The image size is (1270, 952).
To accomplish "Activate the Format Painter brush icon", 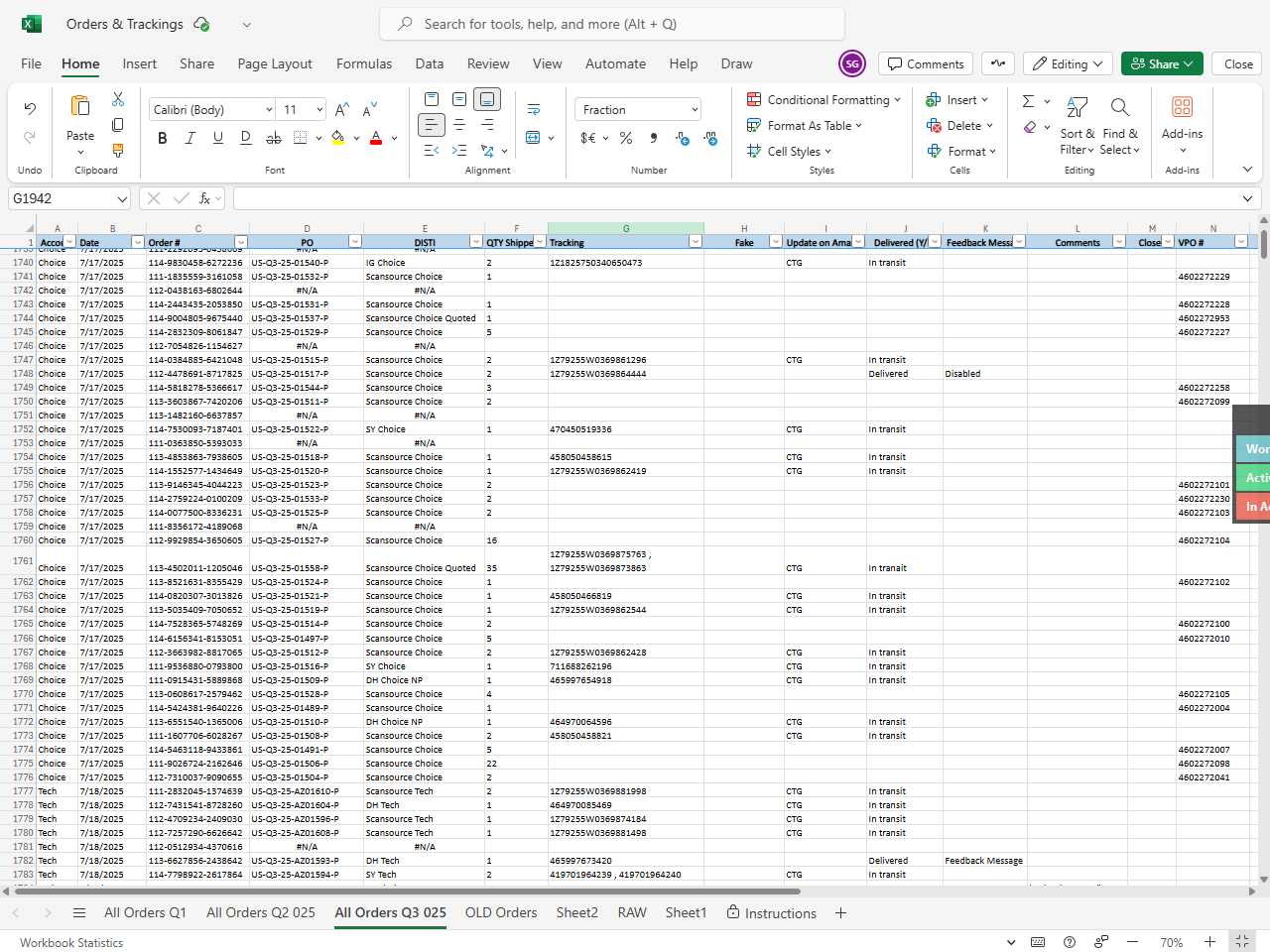I will (x=118, y=151).
